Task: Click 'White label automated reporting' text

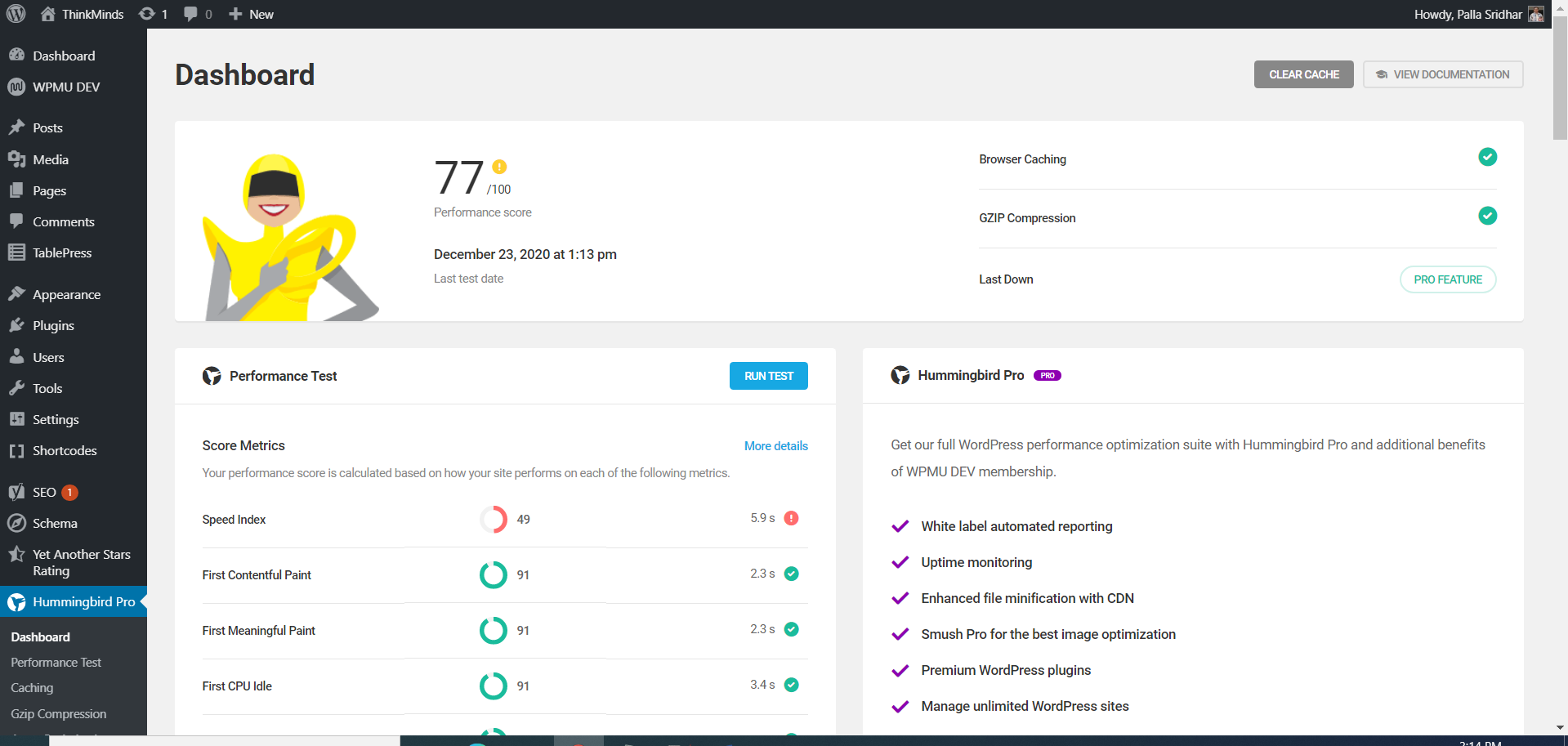Action: click(1016, 526)
